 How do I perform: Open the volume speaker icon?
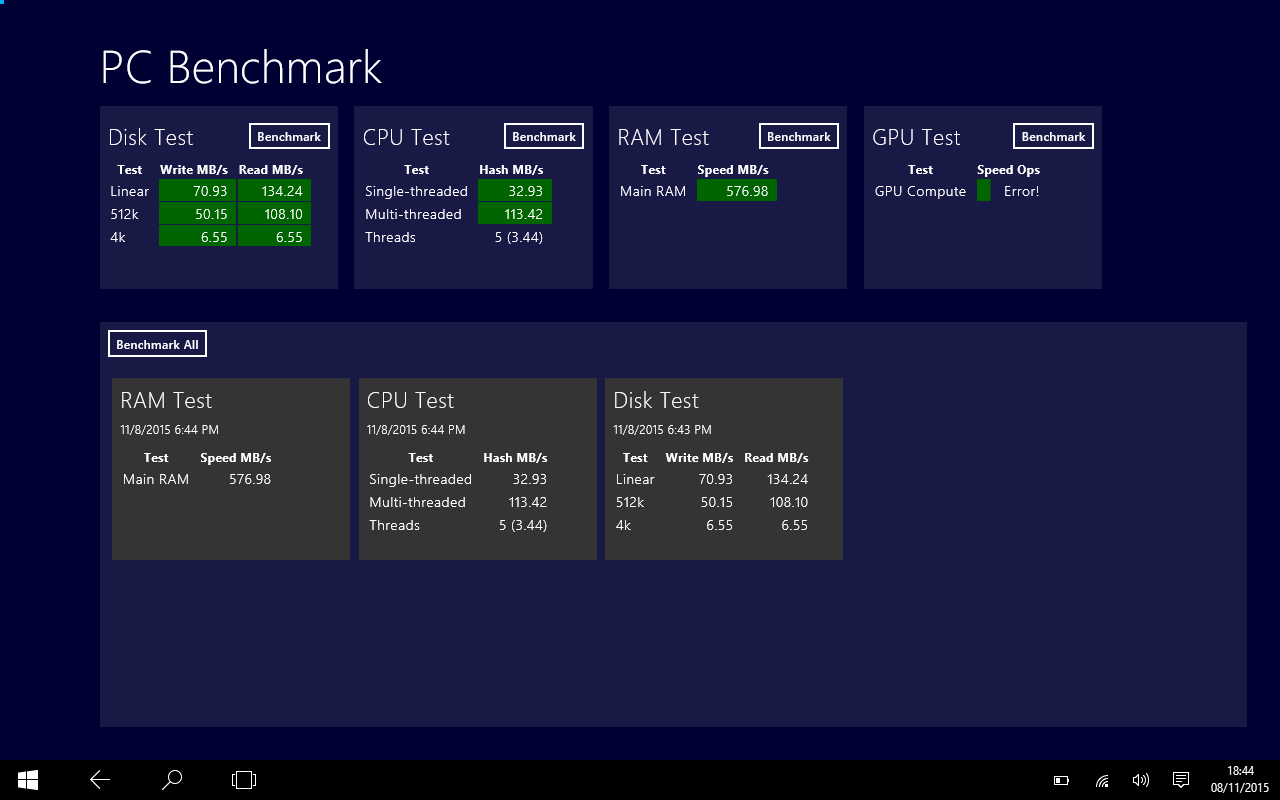(x=1141, y=780)
